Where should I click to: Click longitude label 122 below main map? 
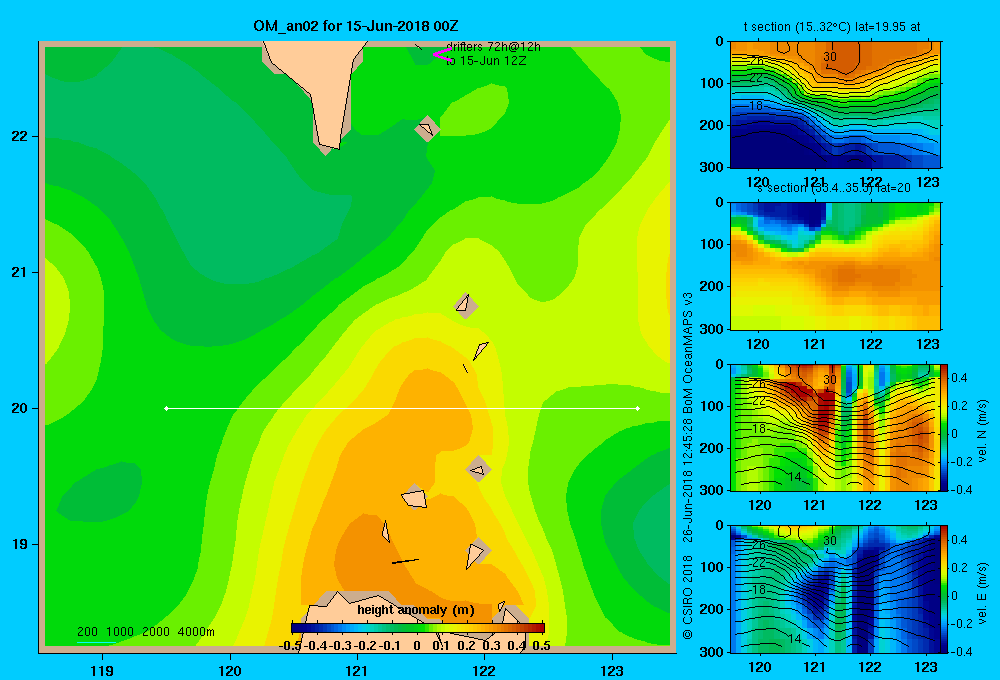pos(484,670)
